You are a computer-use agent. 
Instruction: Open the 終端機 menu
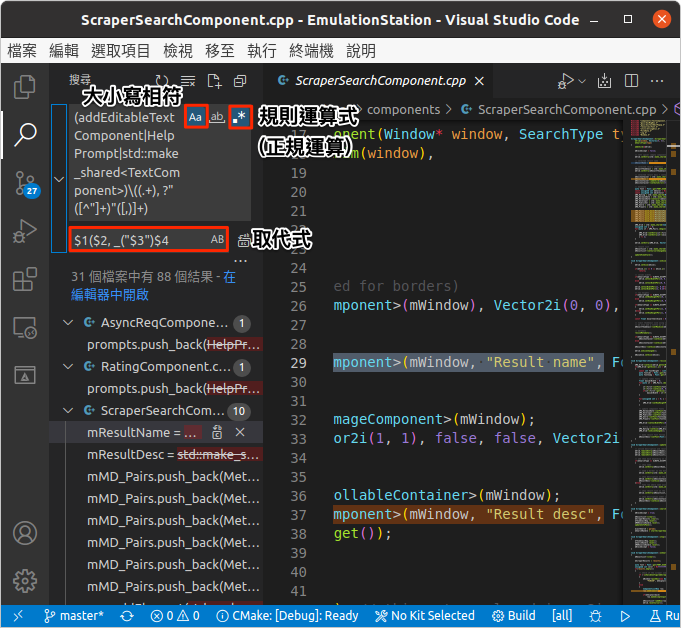click(x=311, y=51)
